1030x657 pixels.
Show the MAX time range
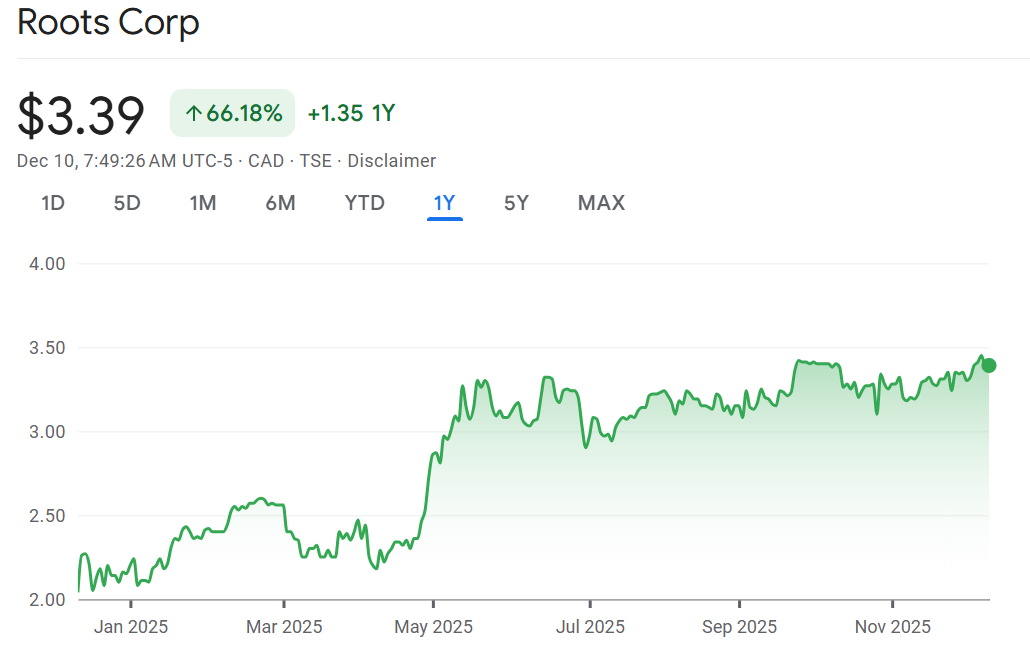[601, 203]
